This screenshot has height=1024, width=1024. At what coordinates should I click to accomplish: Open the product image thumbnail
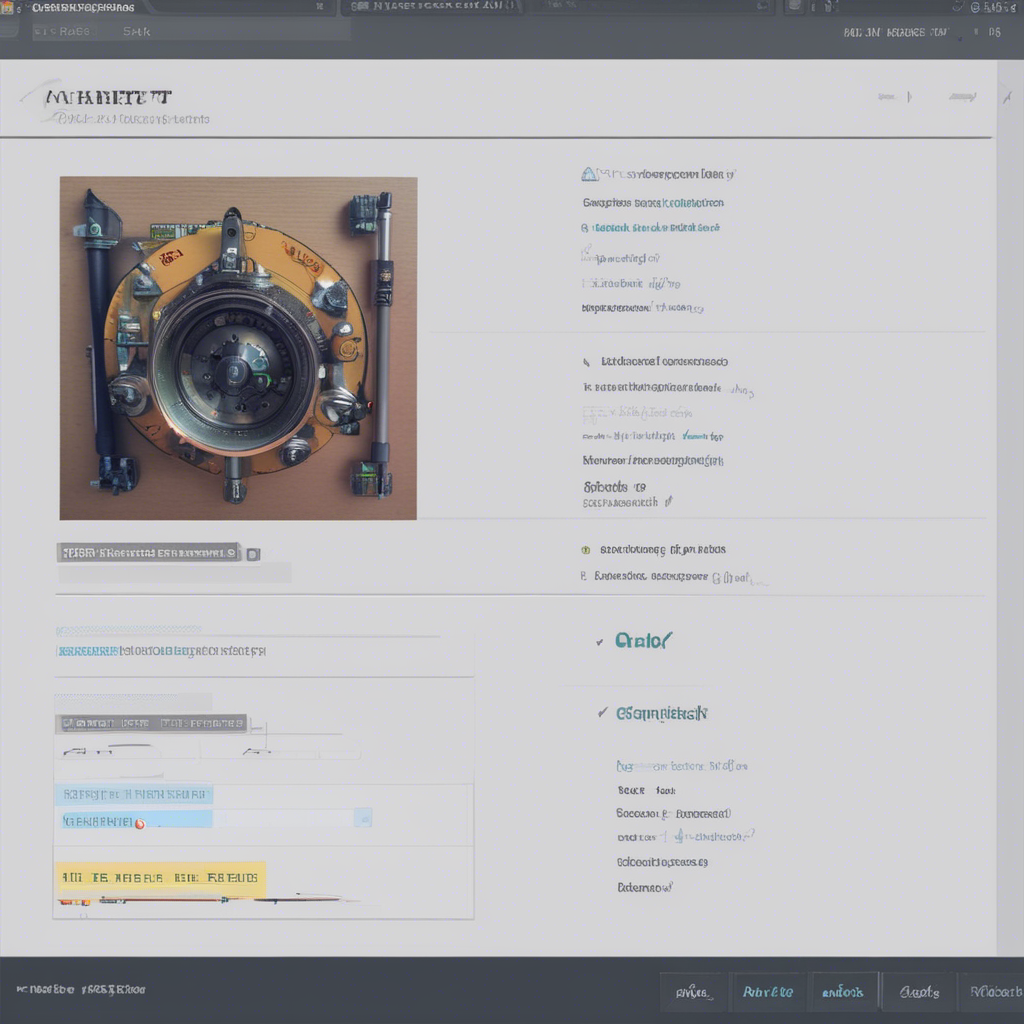click(x=238, y=347)
